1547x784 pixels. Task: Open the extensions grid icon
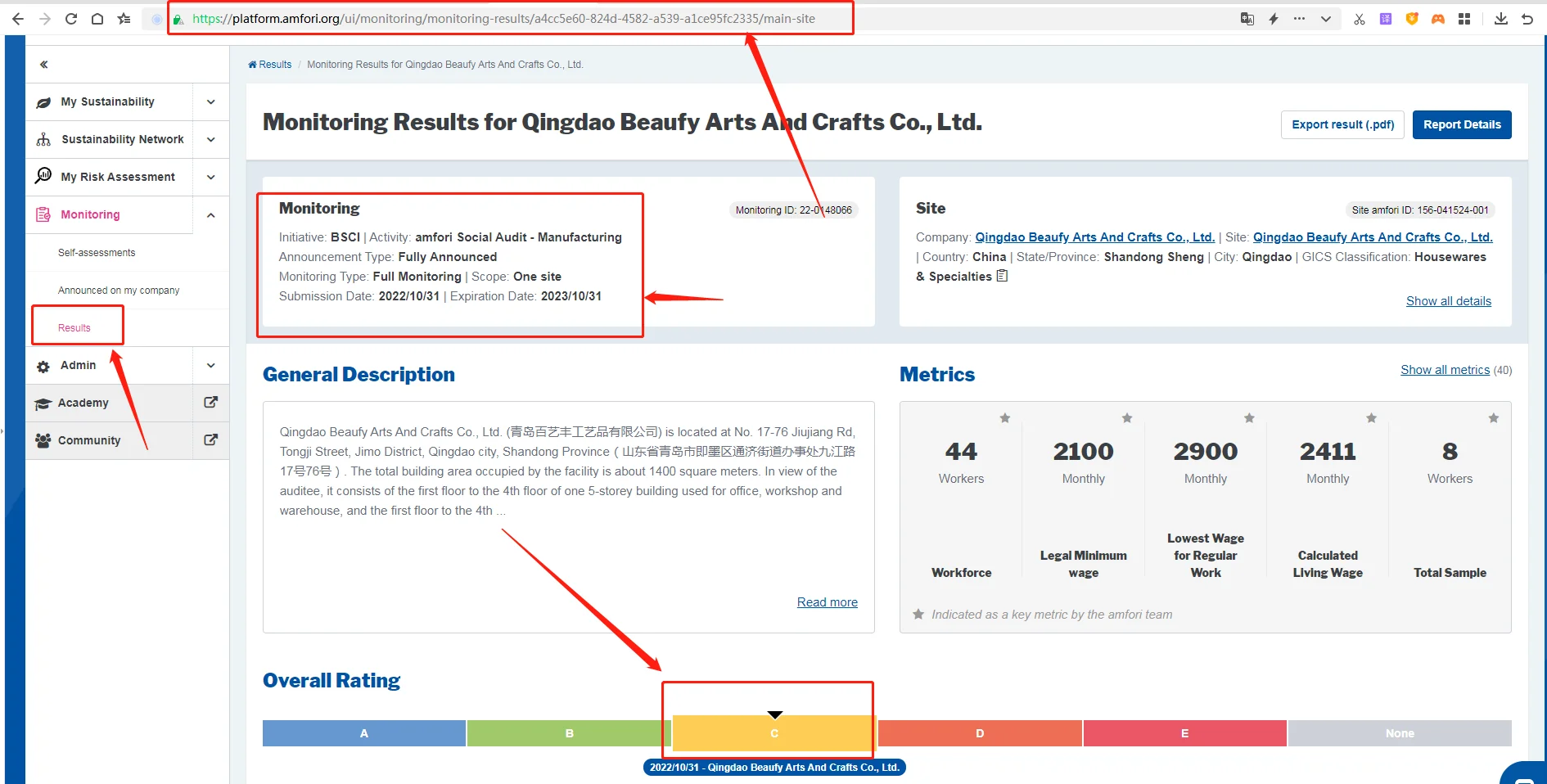(1464, 19)
